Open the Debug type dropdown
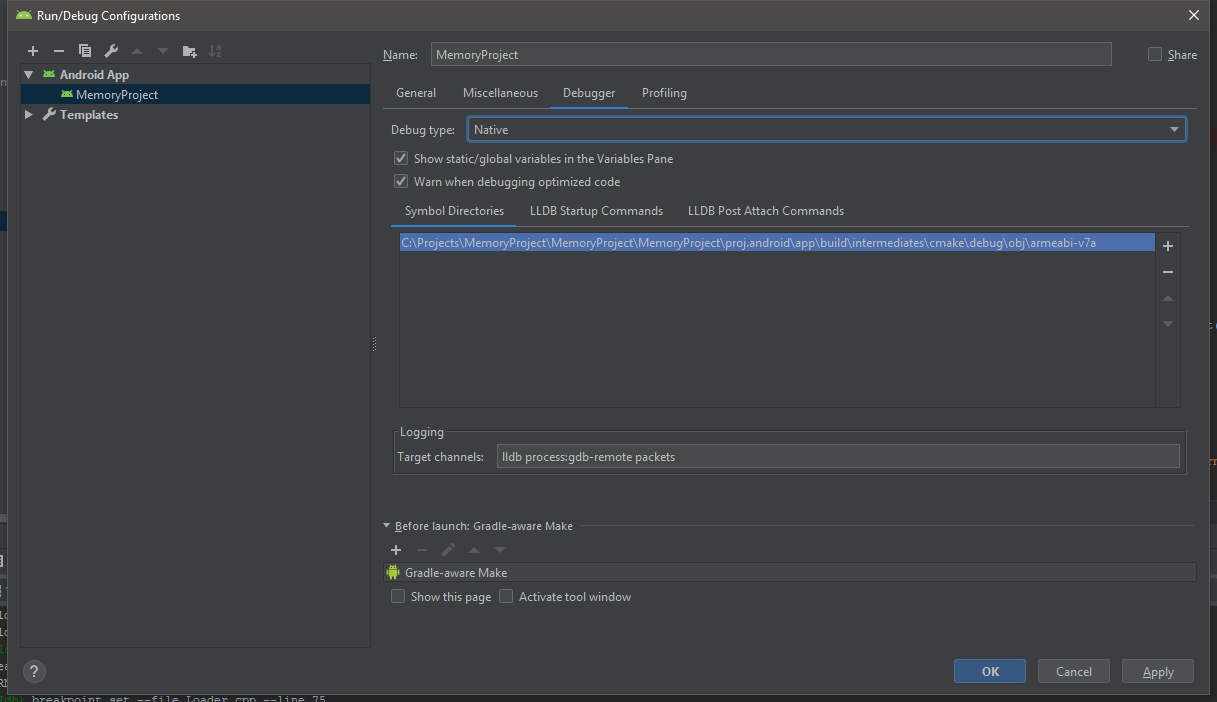 tap(826, 129)
